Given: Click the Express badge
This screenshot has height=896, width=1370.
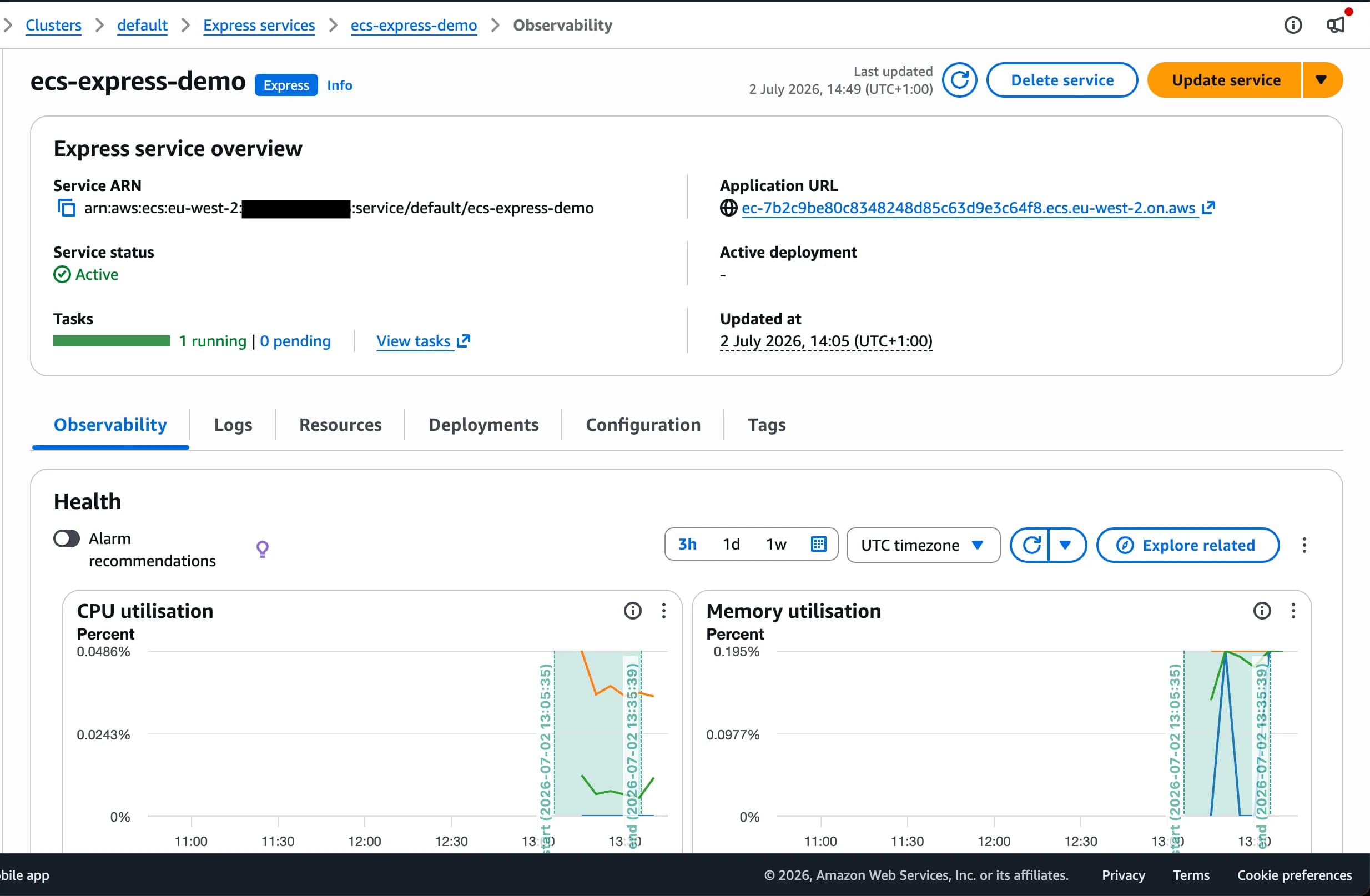Looking at the screenshot, I should tap(286, 85).
